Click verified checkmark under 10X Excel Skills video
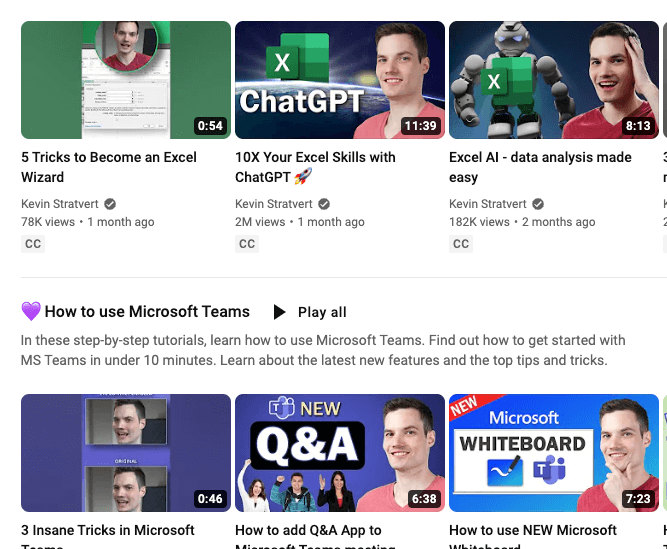 (x=324, y=203)
